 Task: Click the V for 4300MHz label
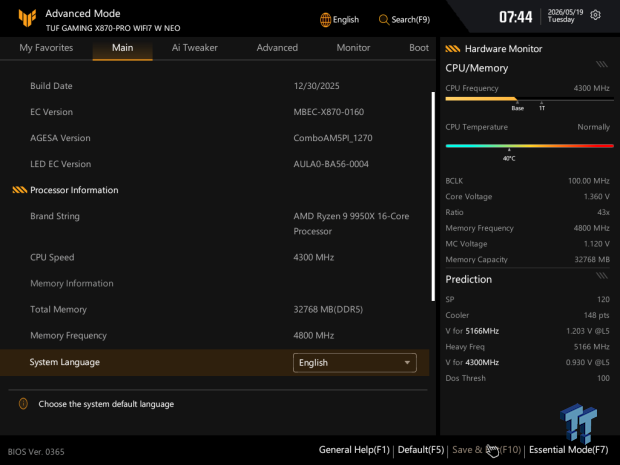(472, 363)
